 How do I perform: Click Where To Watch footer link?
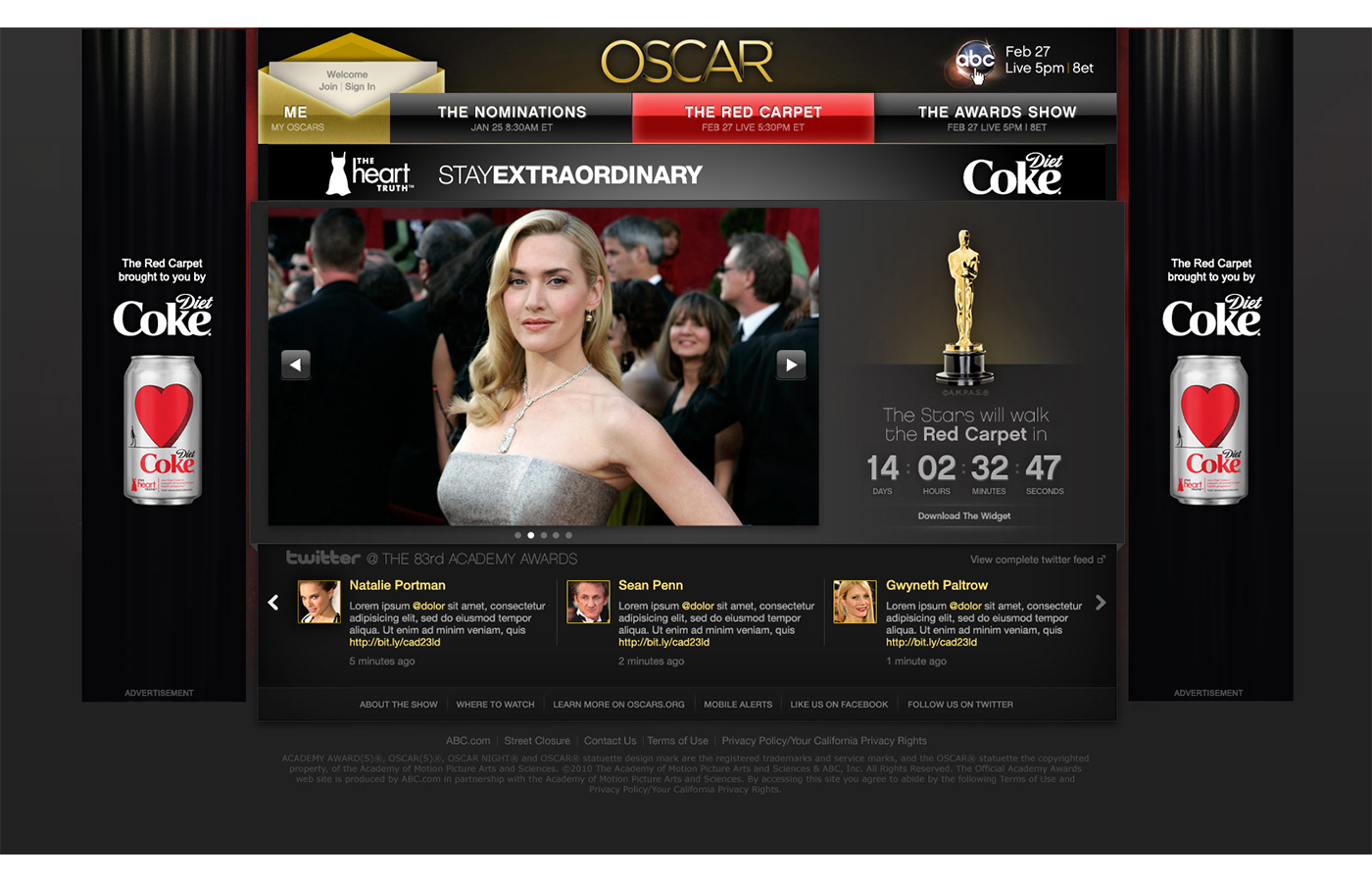point(495,705)
